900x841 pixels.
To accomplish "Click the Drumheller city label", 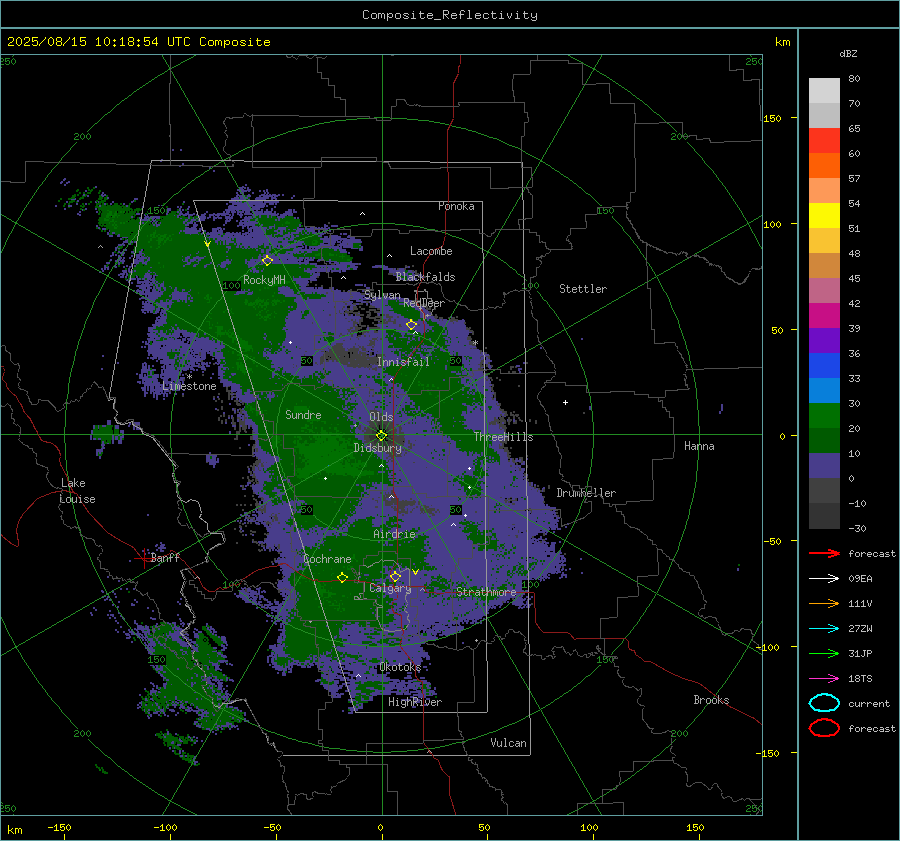I will click(586, 493).
